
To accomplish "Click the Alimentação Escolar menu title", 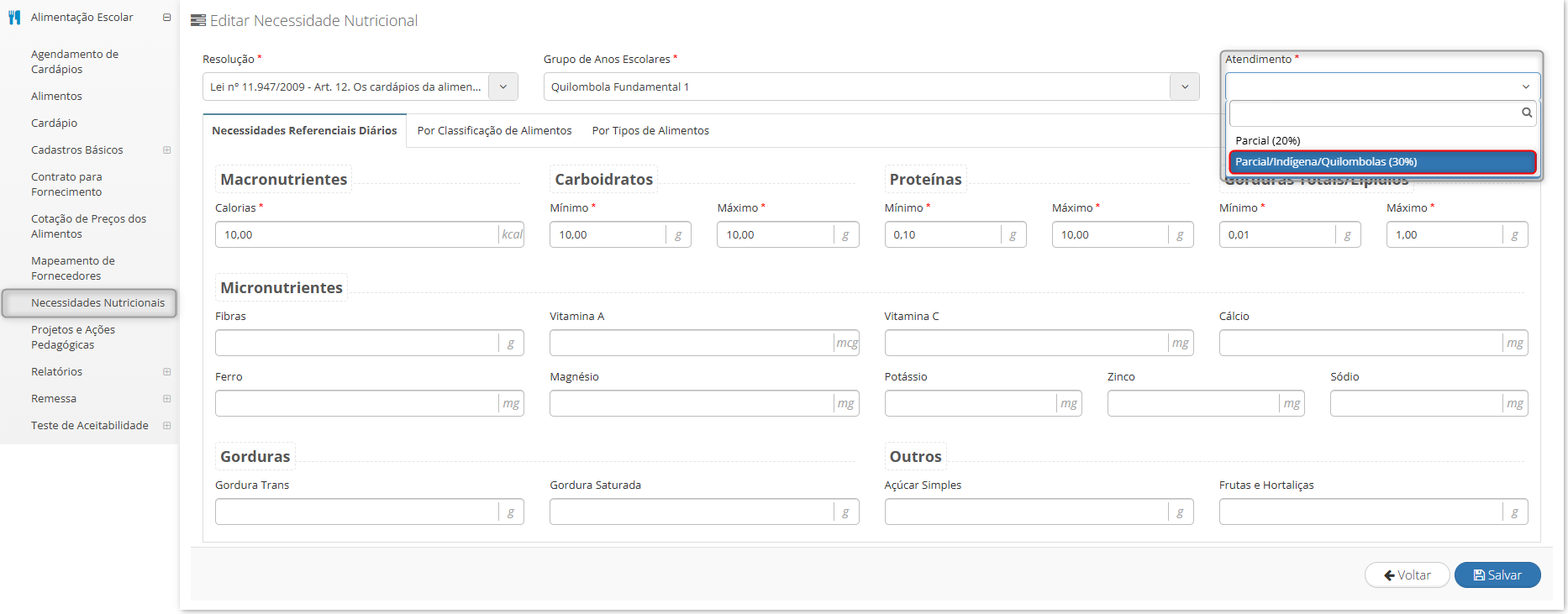I will (82, 17).
